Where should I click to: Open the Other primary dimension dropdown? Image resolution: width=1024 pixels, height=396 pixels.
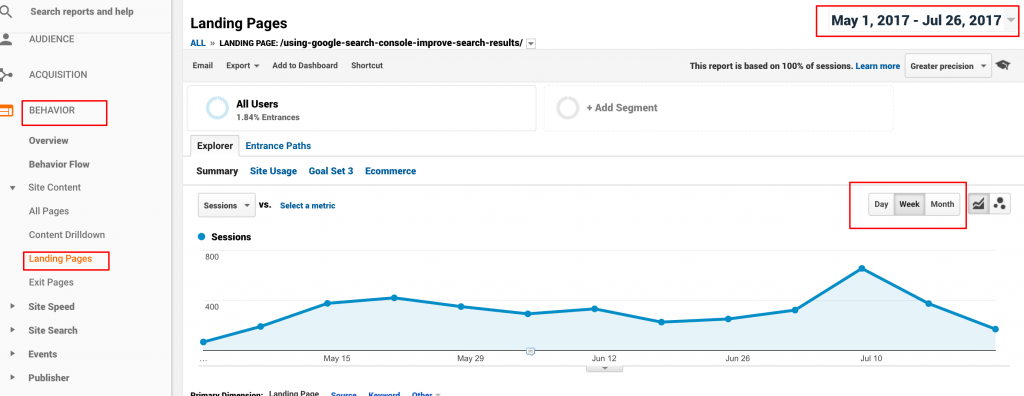pyautogui.click(x=426, y=393)
